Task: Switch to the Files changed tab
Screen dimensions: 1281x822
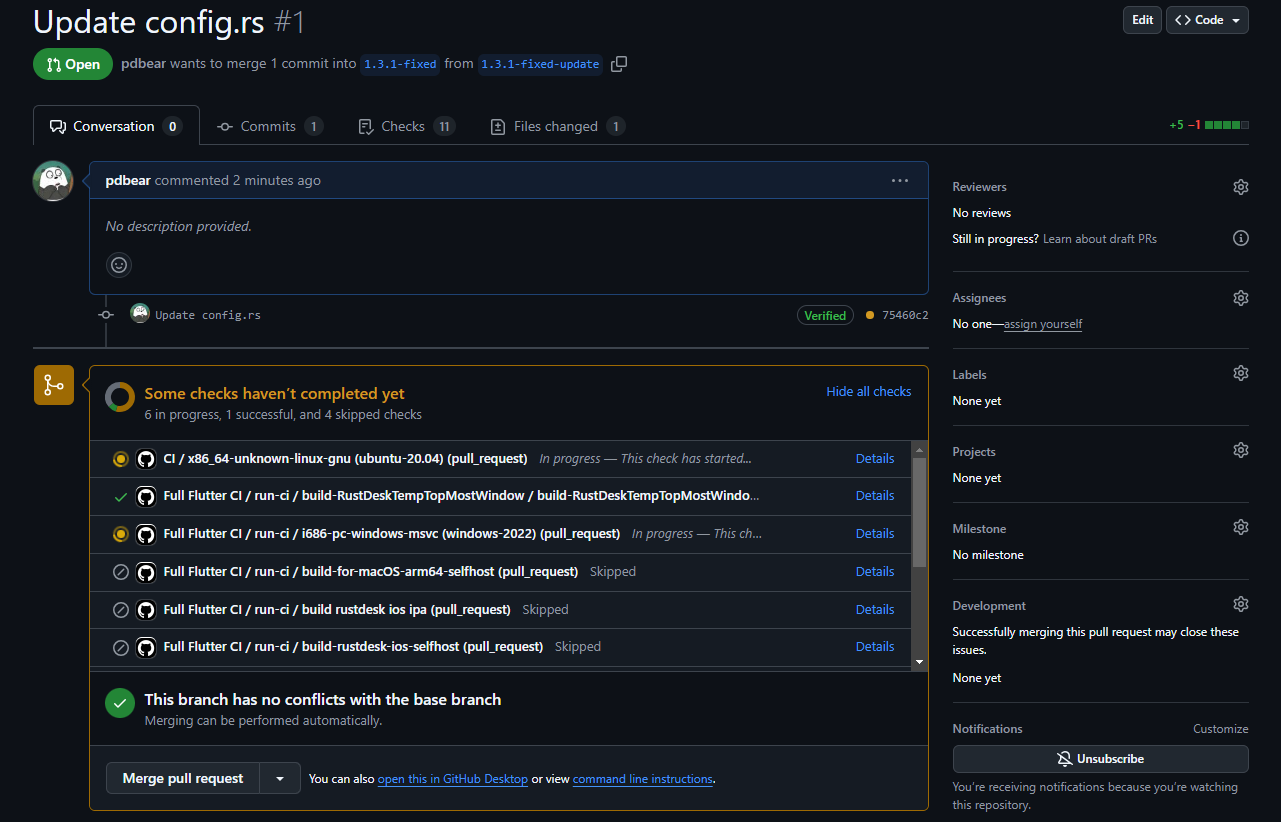Action: 557,126
